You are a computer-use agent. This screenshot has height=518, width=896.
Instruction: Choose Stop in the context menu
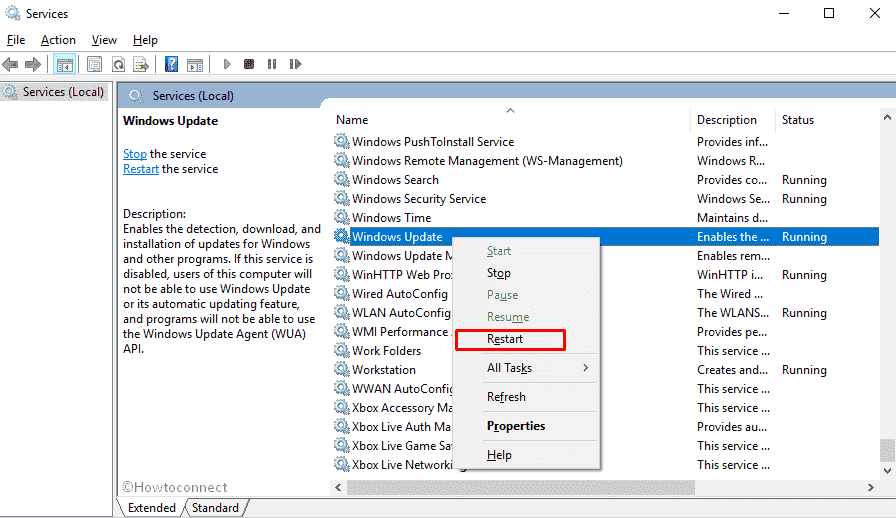[x=498, y=273]
